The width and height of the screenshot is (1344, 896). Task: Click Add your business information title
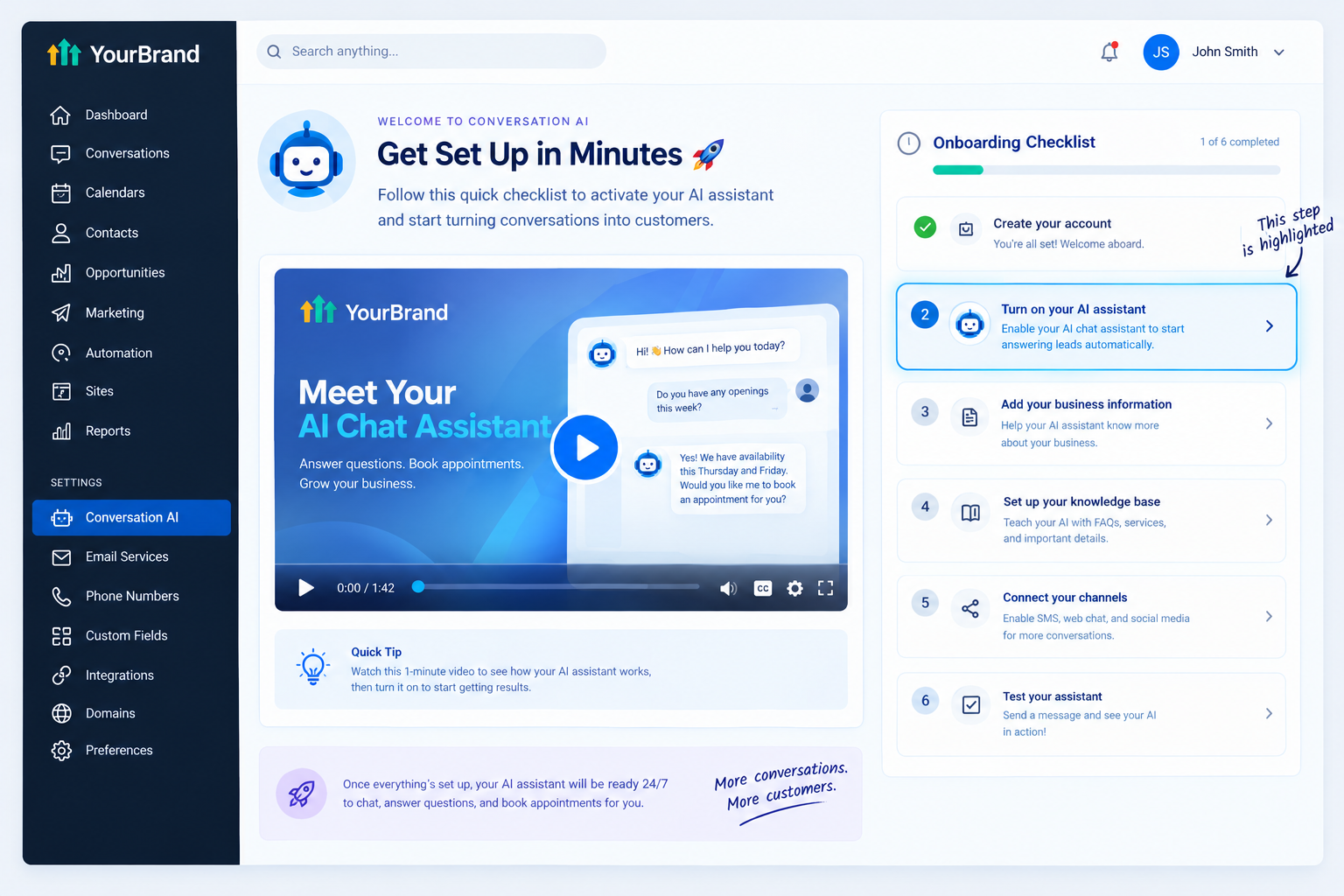1086,404
